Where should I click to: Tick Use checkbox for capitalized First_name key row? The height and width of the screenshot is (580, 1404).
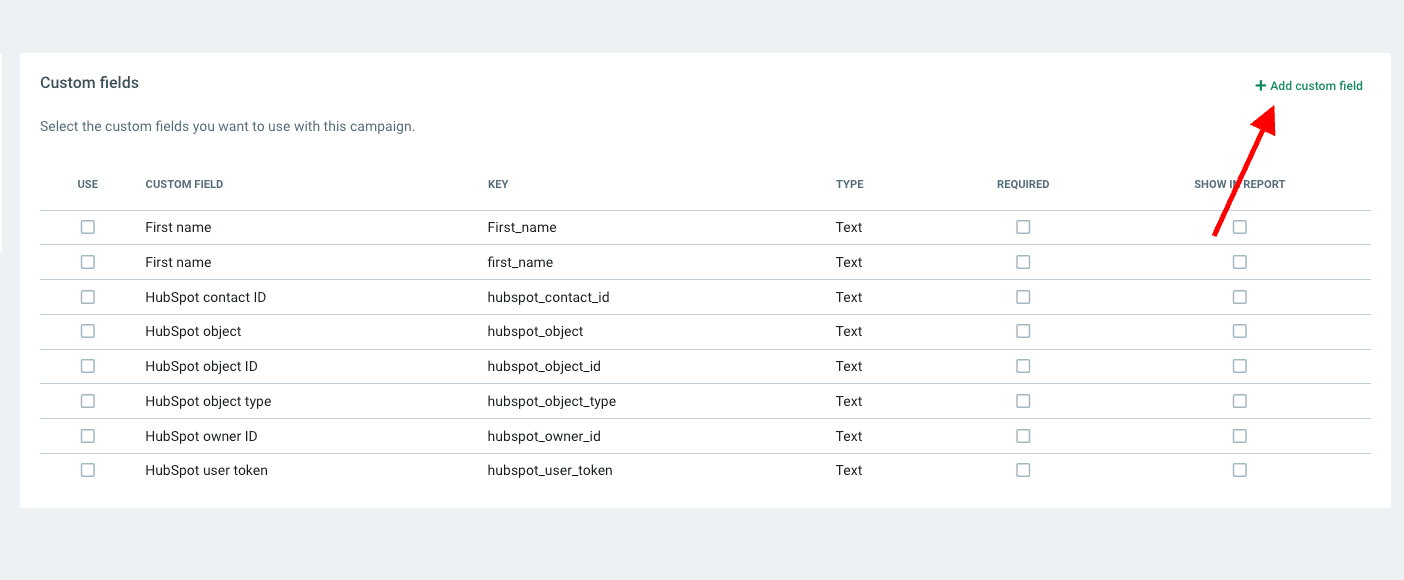point(88,227)
